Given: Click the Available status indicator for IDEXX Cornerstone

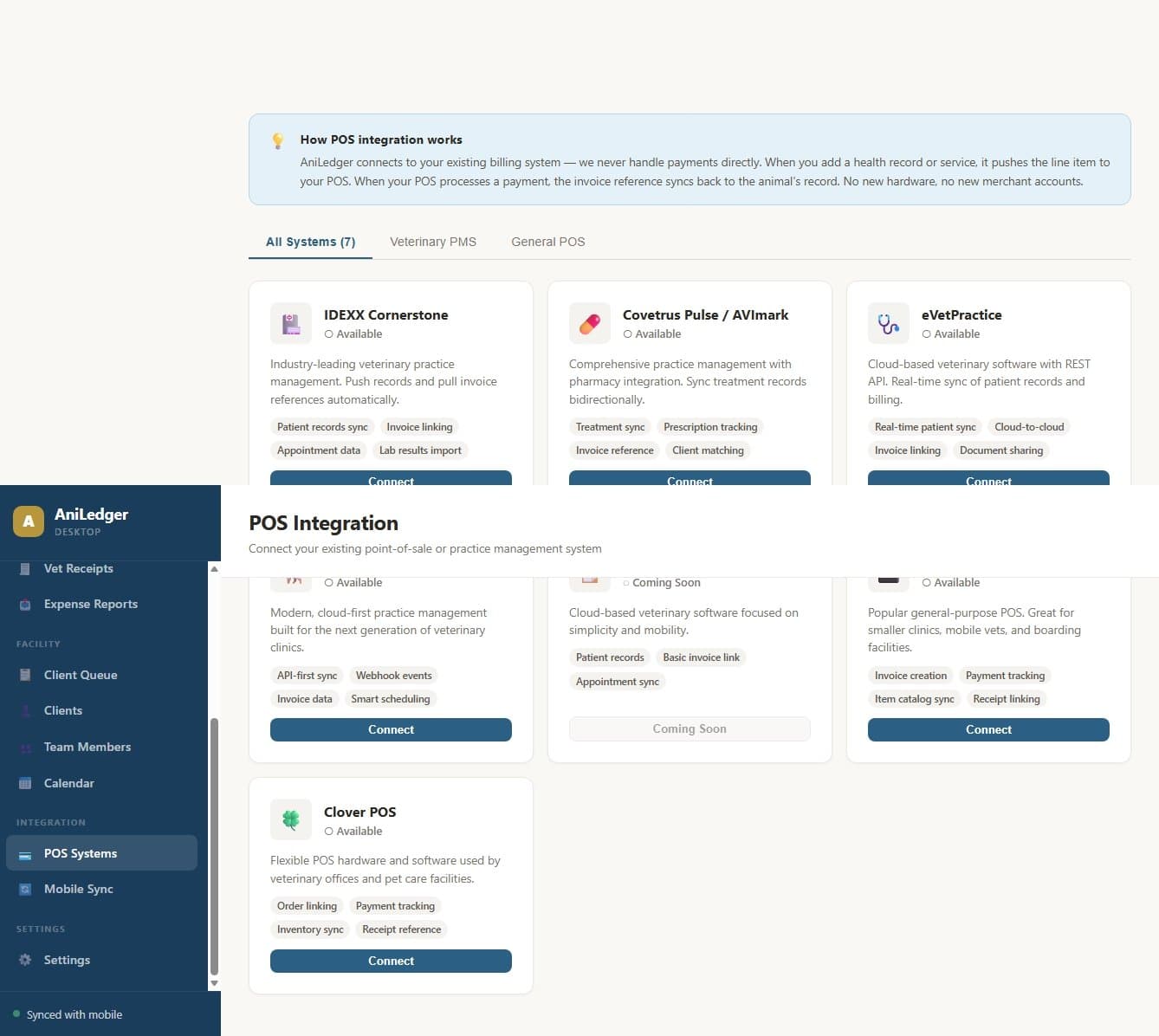Looking at the screenshot, I should tap(328, 333).
